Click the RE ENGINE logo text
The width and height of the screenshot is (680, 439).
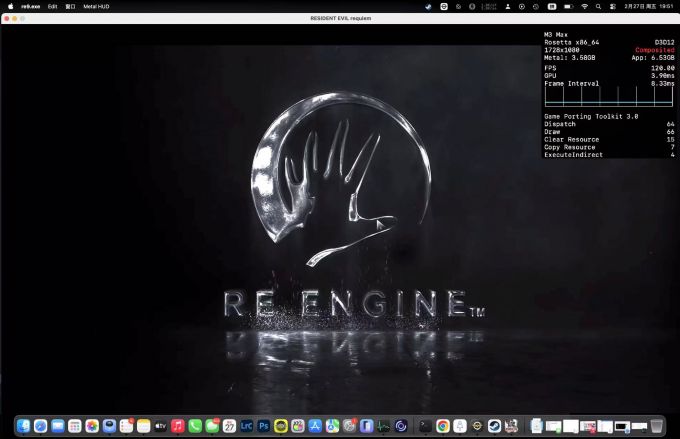point(353,304)
